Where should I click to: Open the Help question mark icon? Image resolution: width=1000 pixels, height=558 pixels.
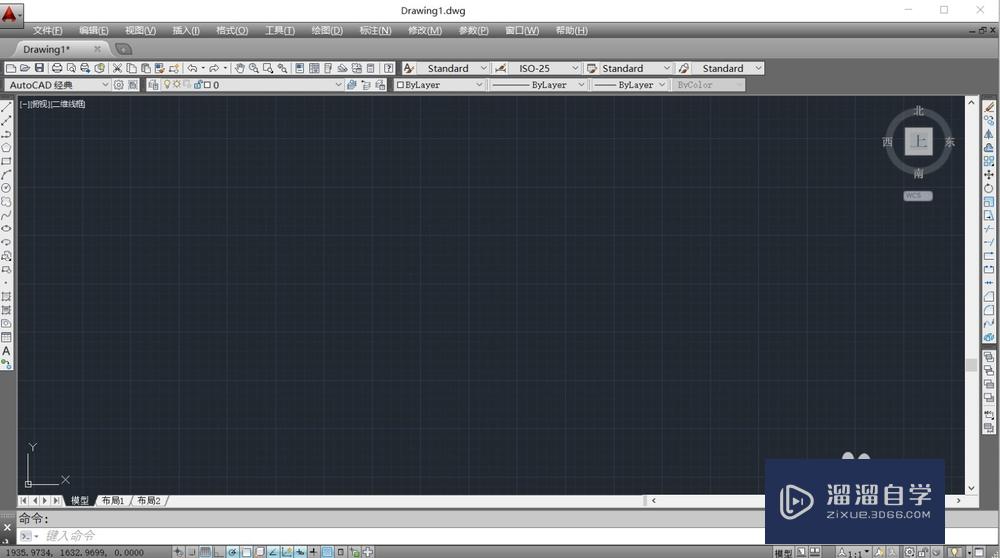(x=388, y=68)
